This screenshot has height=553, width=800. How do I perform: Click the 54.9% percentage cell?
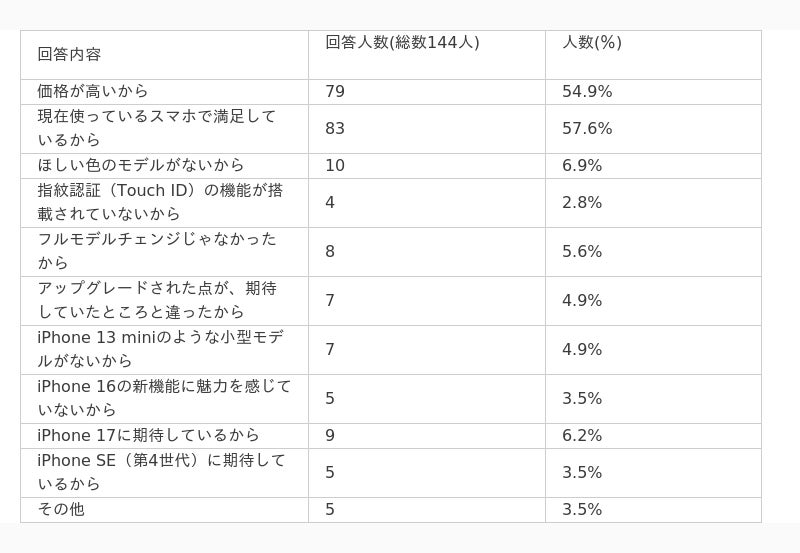[587, 92]
